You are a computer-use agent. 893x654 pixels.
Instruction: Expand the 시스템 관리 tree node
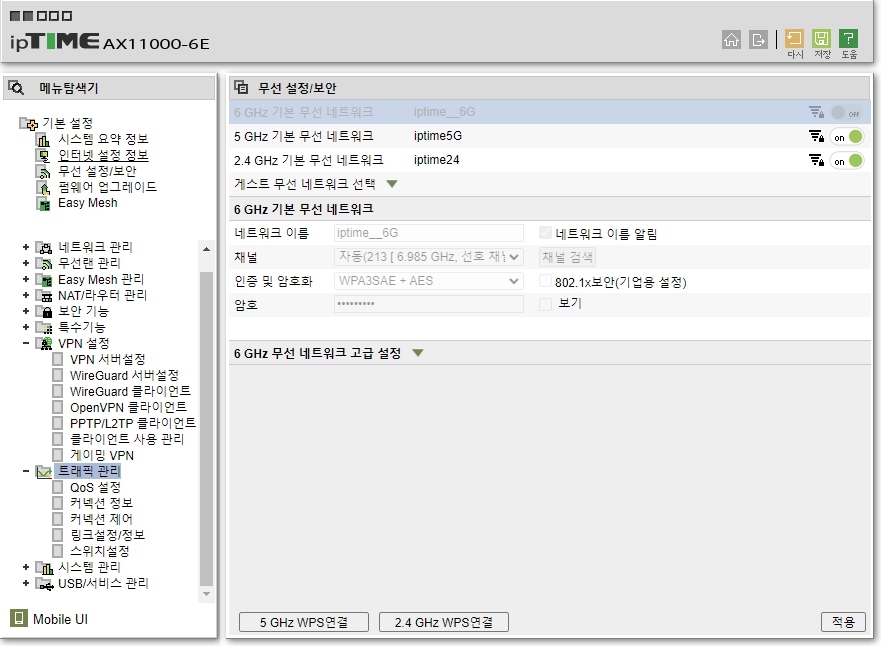(26, 567)
